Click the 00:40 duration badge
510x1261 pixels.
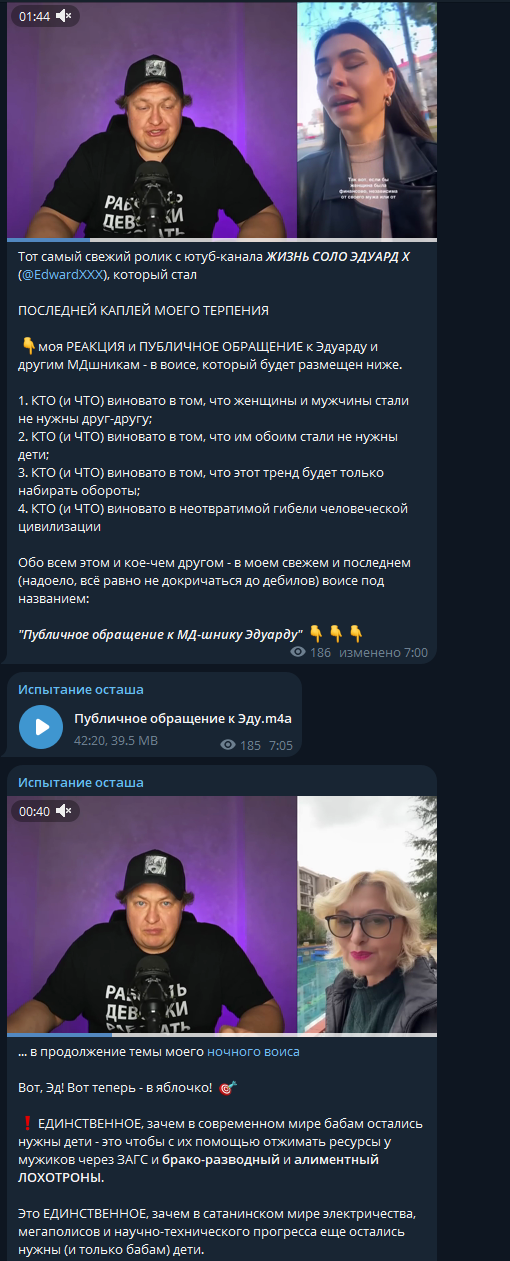pyautogui.click(x=34, y=811)
